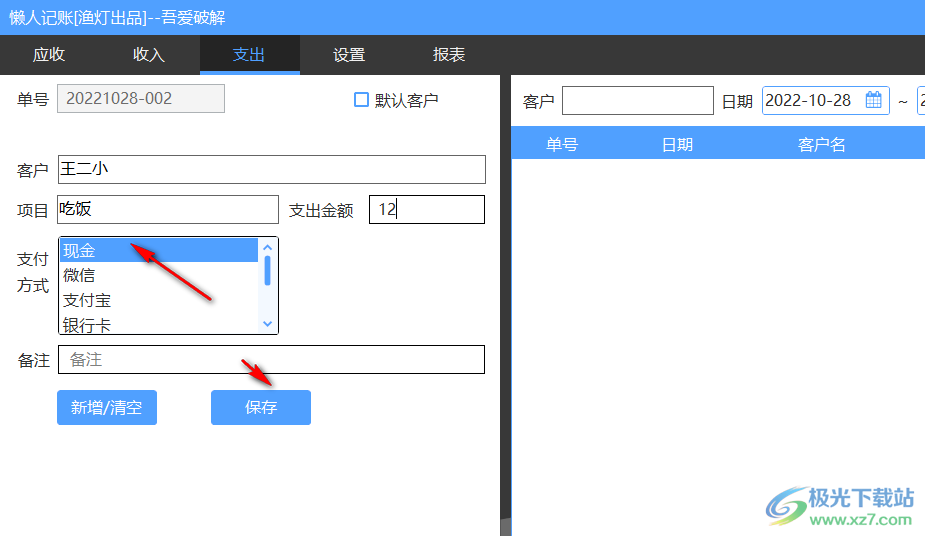Open the 设置 tab
The image size is (925, 536).
[x=349, y=55]
